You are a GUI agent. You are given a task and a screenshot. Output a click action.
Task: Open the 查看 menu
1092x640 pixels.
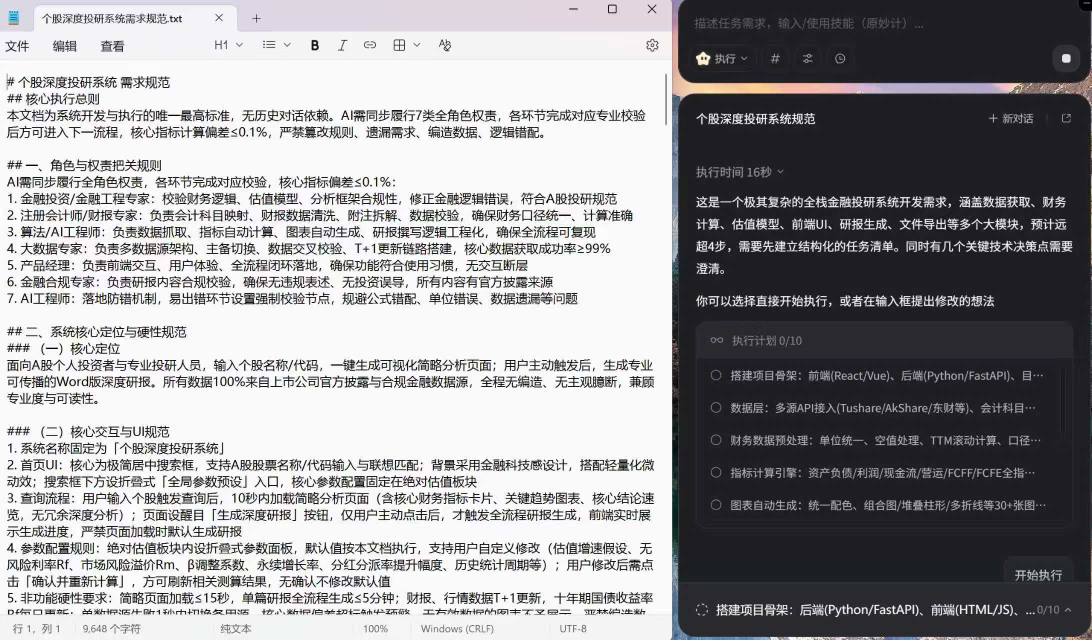112,46
